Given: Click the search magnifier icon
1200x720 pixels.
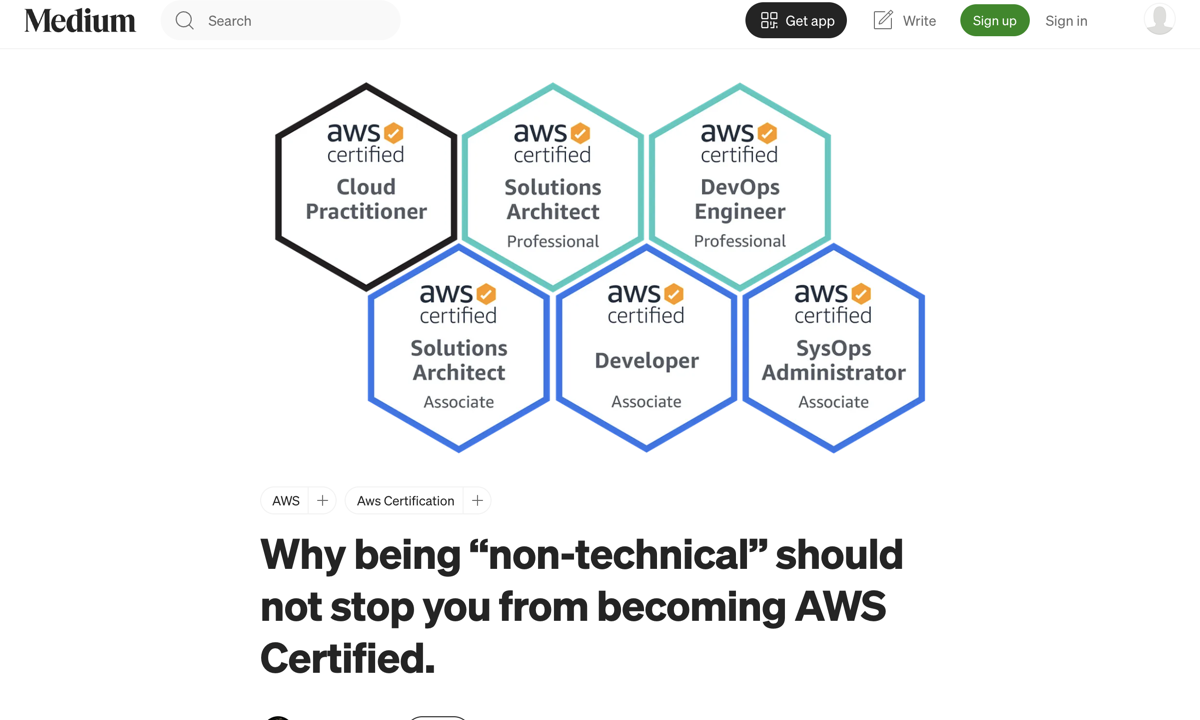Looking at the screenshot, I should point(185,20).
